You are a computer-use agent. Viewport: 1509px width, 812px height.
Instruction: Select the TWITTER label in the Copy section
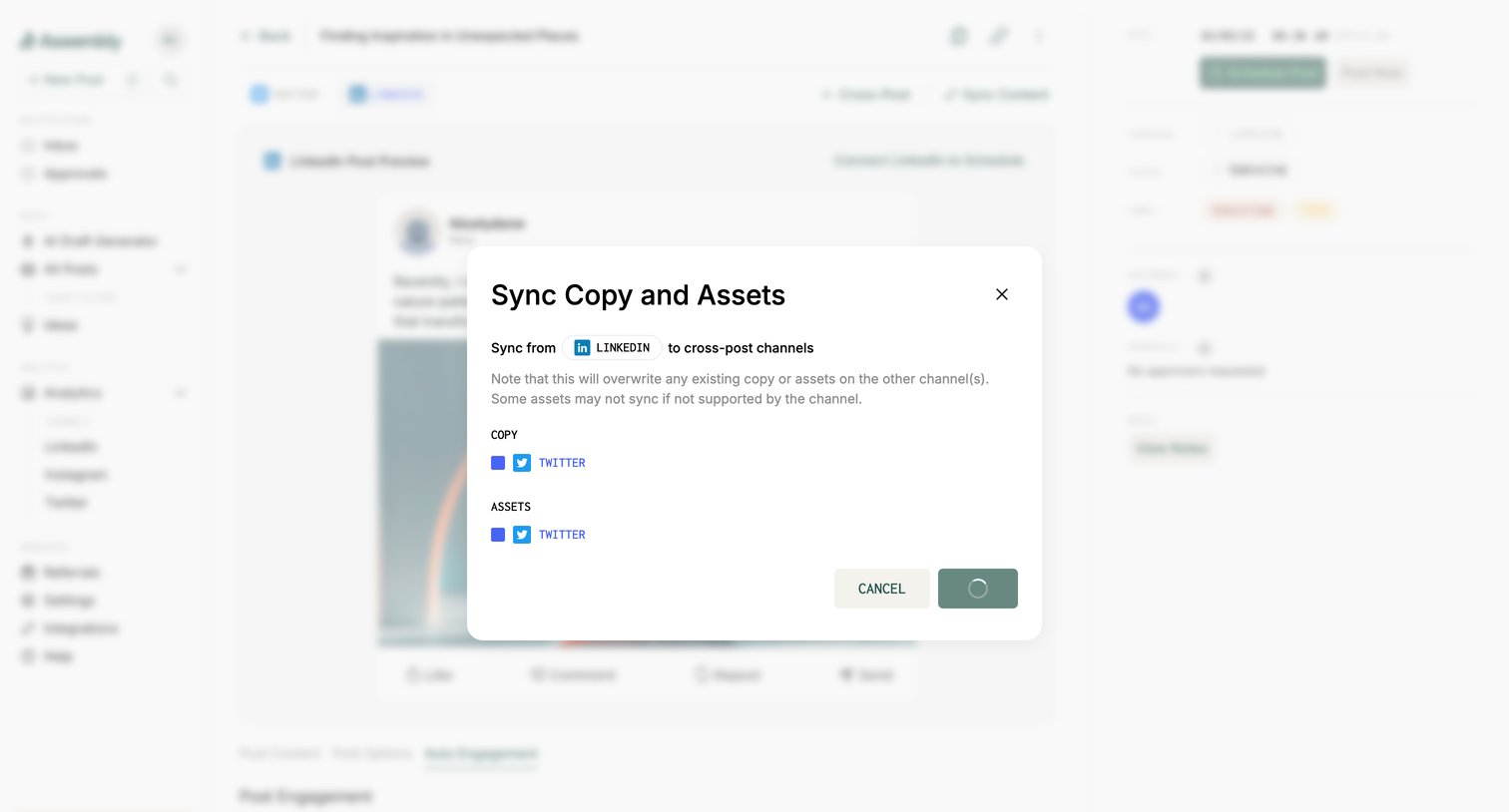point(562,463)
